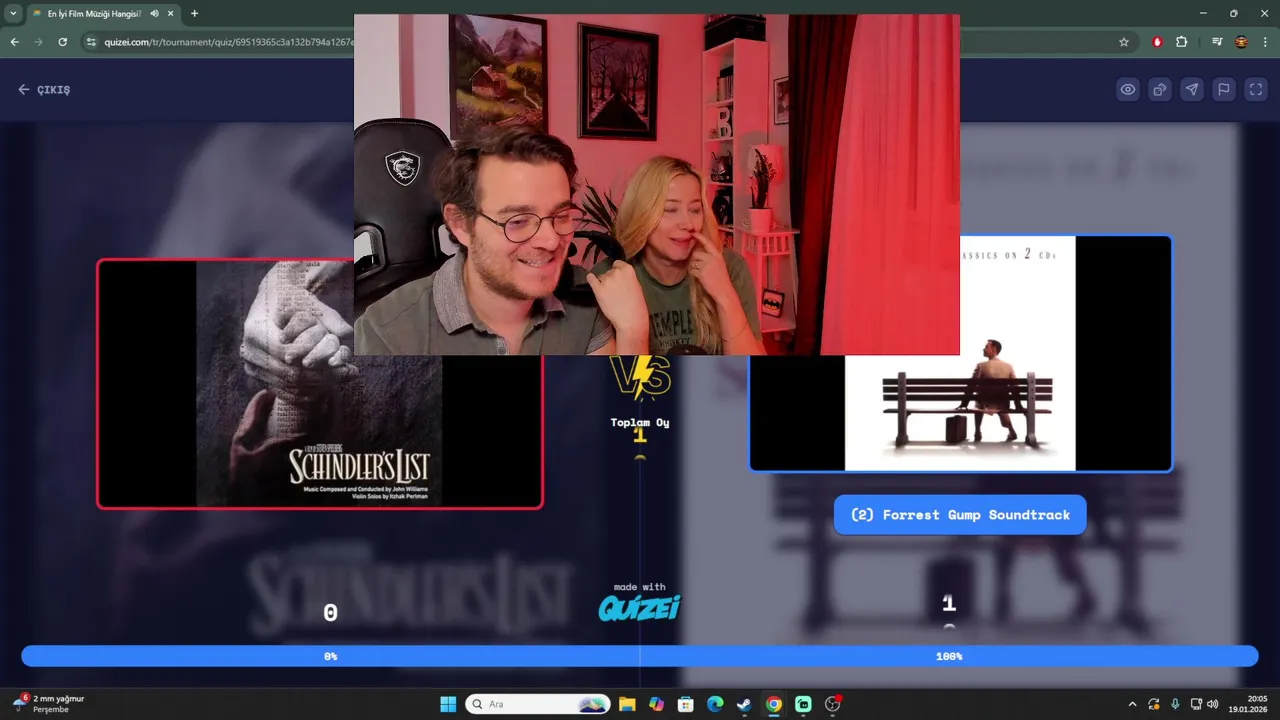The height and width of the screenshot is (720, 1280).
Task: Toggle the eye visibility button on Quizei toolbar
Action: [1128, 89]
